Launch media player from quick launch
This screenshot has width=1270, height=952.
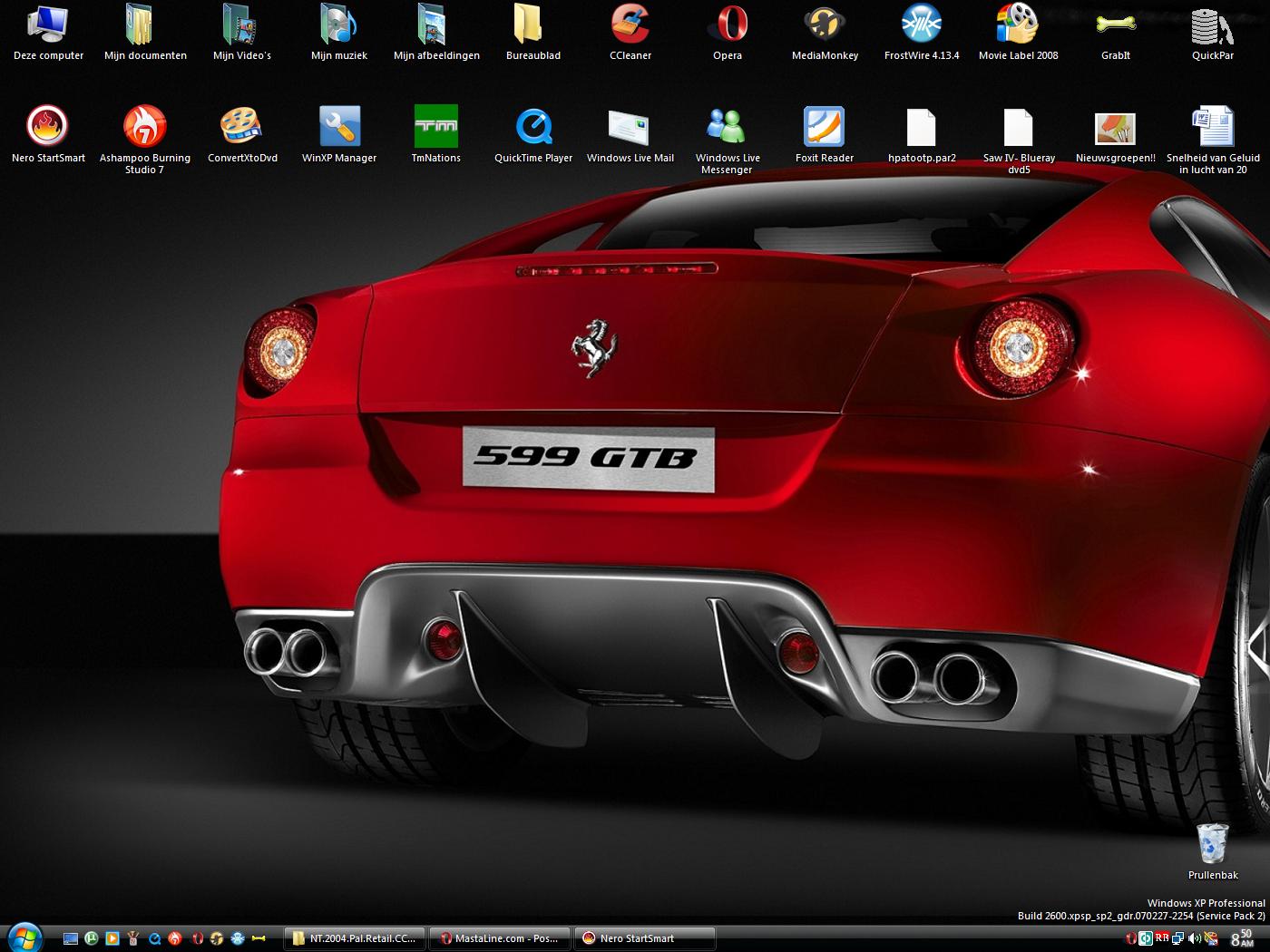(x=112, y=938)
